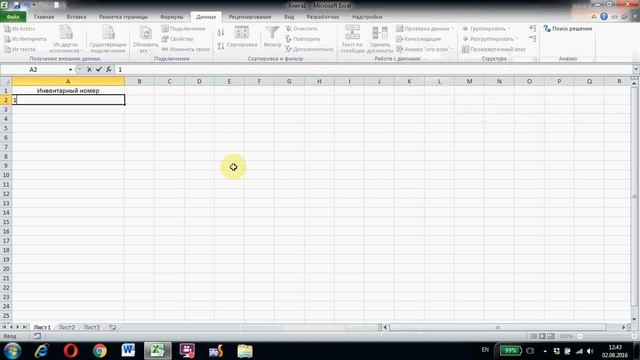640x360 pixels.
Task: Clear the filter (Очистить)
Action: click(x=301, y=29)
